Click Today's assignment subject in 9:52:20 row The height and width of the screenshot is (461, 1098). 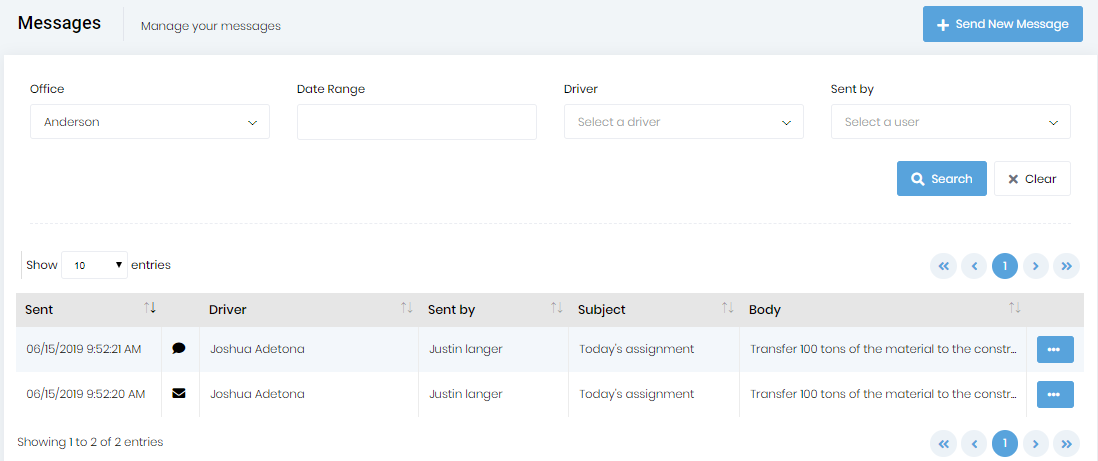click(x=637, y=394)
